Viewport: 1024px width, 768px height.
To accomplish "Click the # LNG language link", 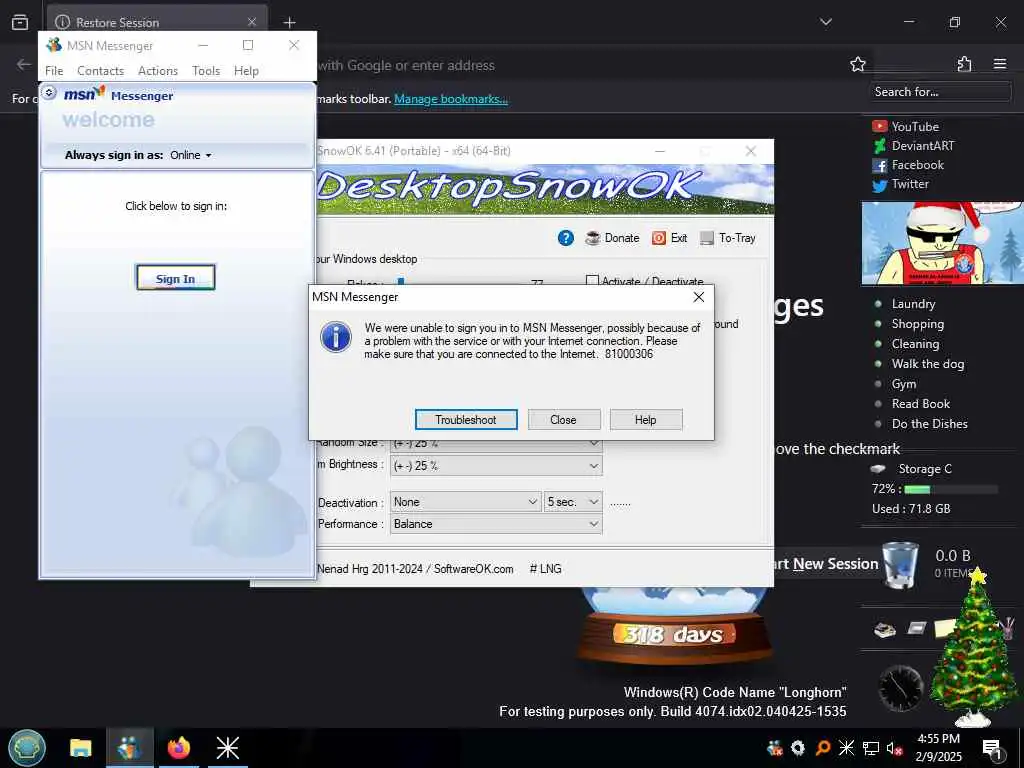I will pos(546,569).
